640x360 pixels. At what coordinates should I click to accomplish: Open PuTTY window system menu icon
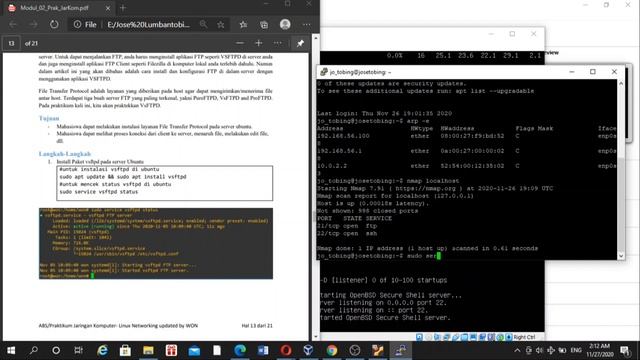pos(324,72)
